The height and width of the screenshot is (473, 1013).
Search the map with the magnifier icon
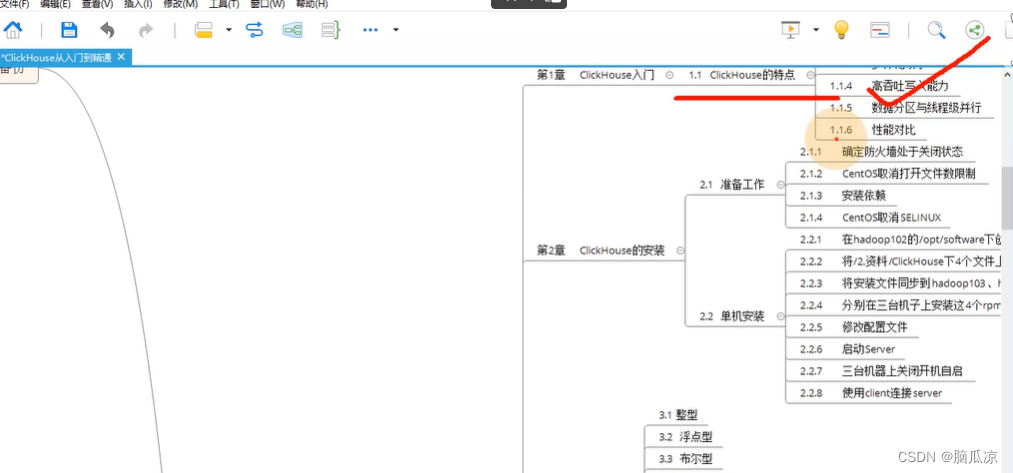(x=936, y=30)
